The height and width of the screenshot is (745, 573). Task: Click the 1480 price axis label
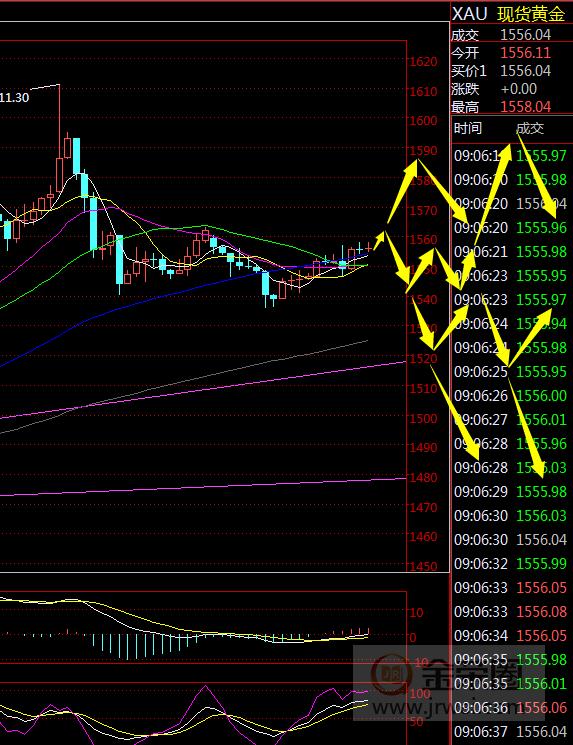pyautogui.click(x=423, y=478)
